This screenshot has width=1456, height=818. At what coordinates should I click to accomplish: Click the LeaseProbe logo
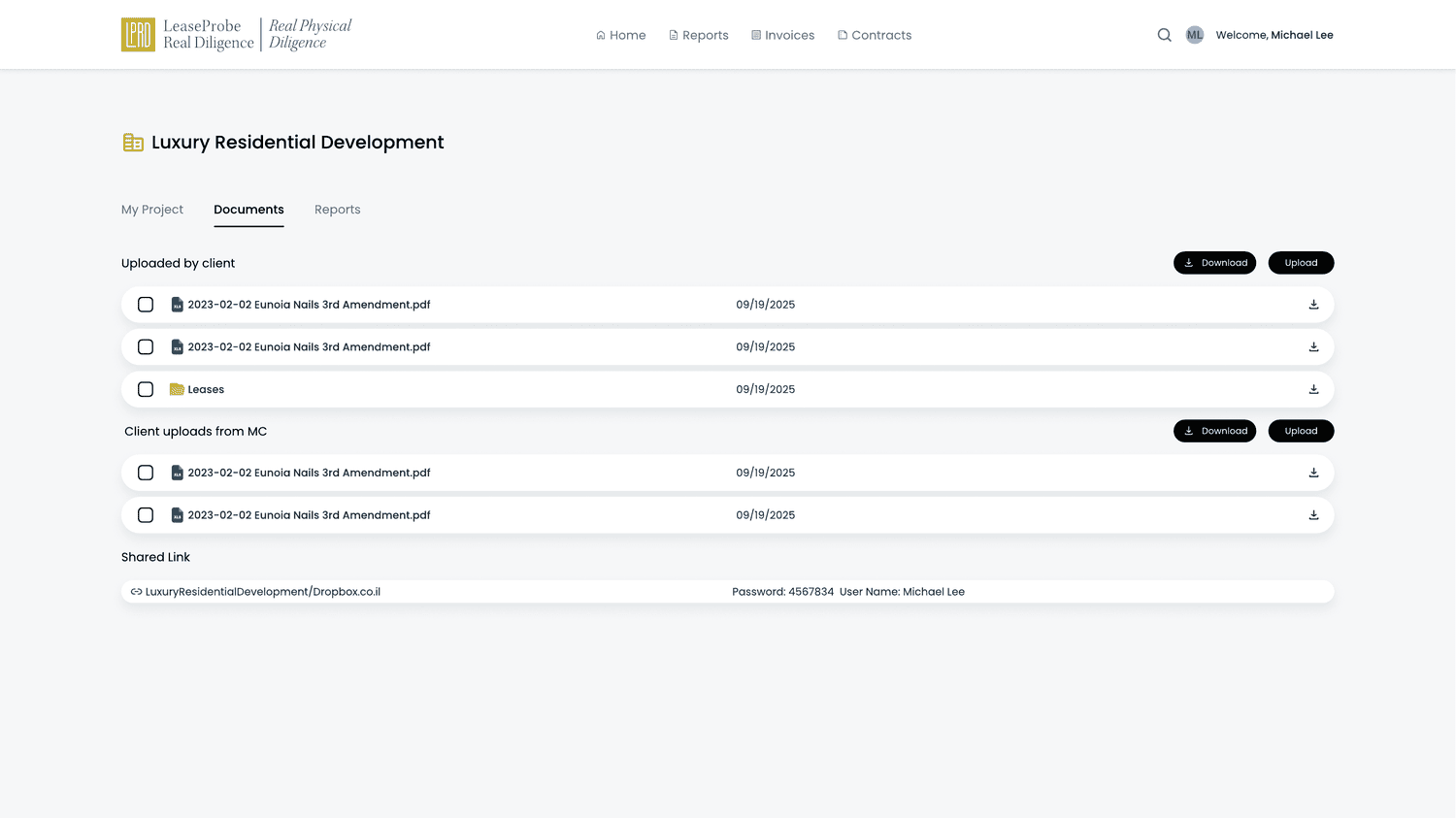coord(236,35)
